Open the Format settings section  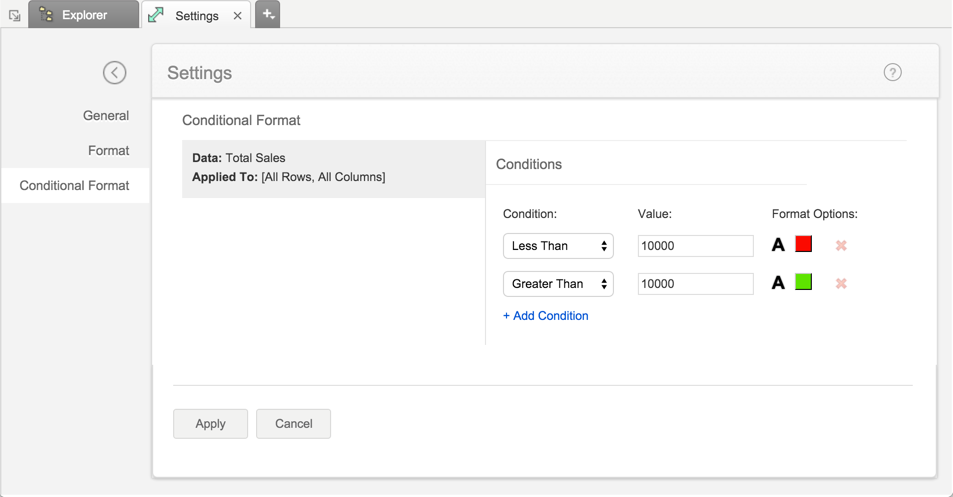[108, 150]
